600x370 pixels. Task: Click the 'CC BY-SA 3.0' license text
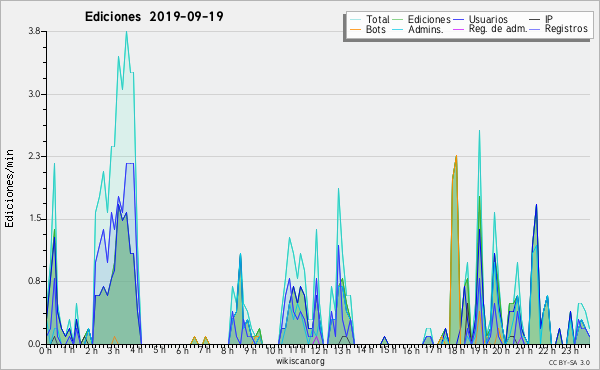click(569, 363)
